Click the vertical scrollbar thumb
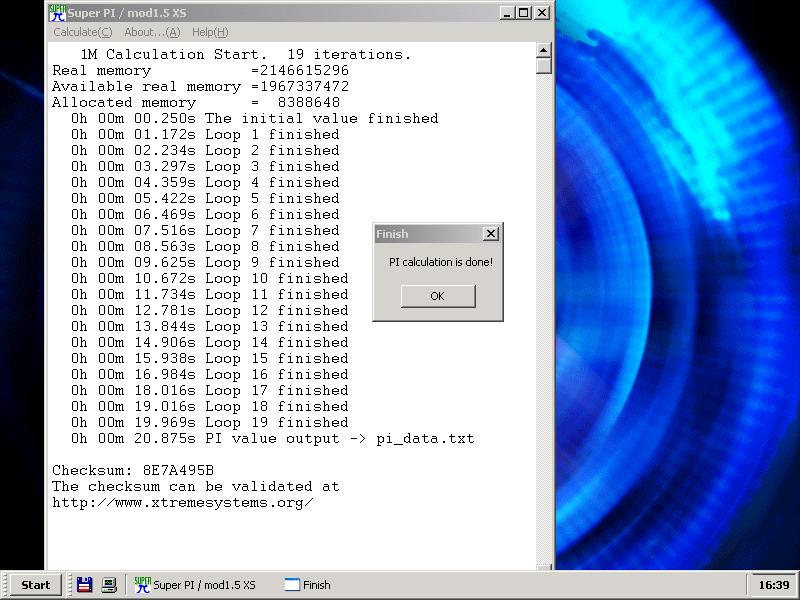Screen dimensions: 800x600 544,66
